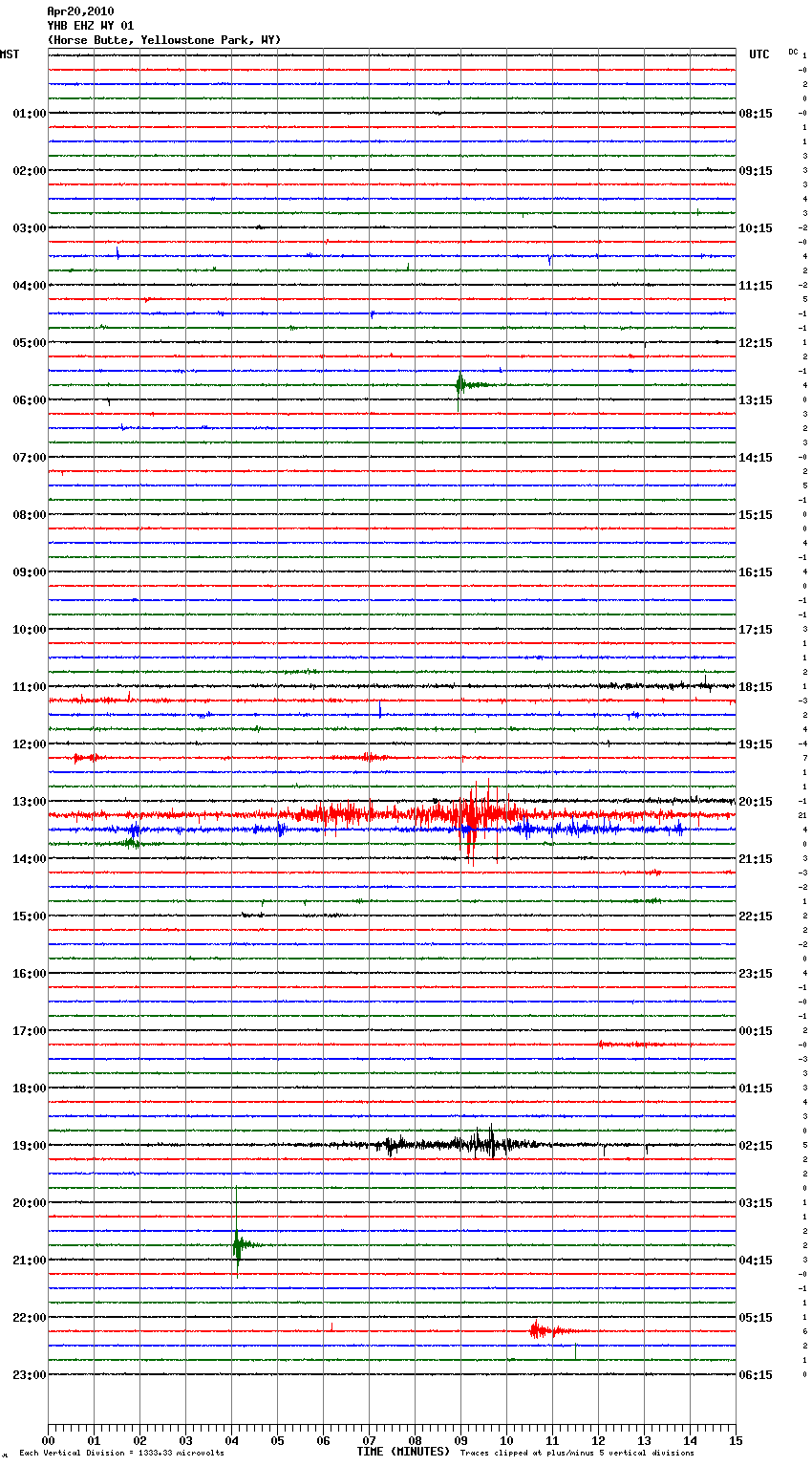Click the "12" minute axis tick label
This screenshot has width=812, height=1466.
(598, 1440)
